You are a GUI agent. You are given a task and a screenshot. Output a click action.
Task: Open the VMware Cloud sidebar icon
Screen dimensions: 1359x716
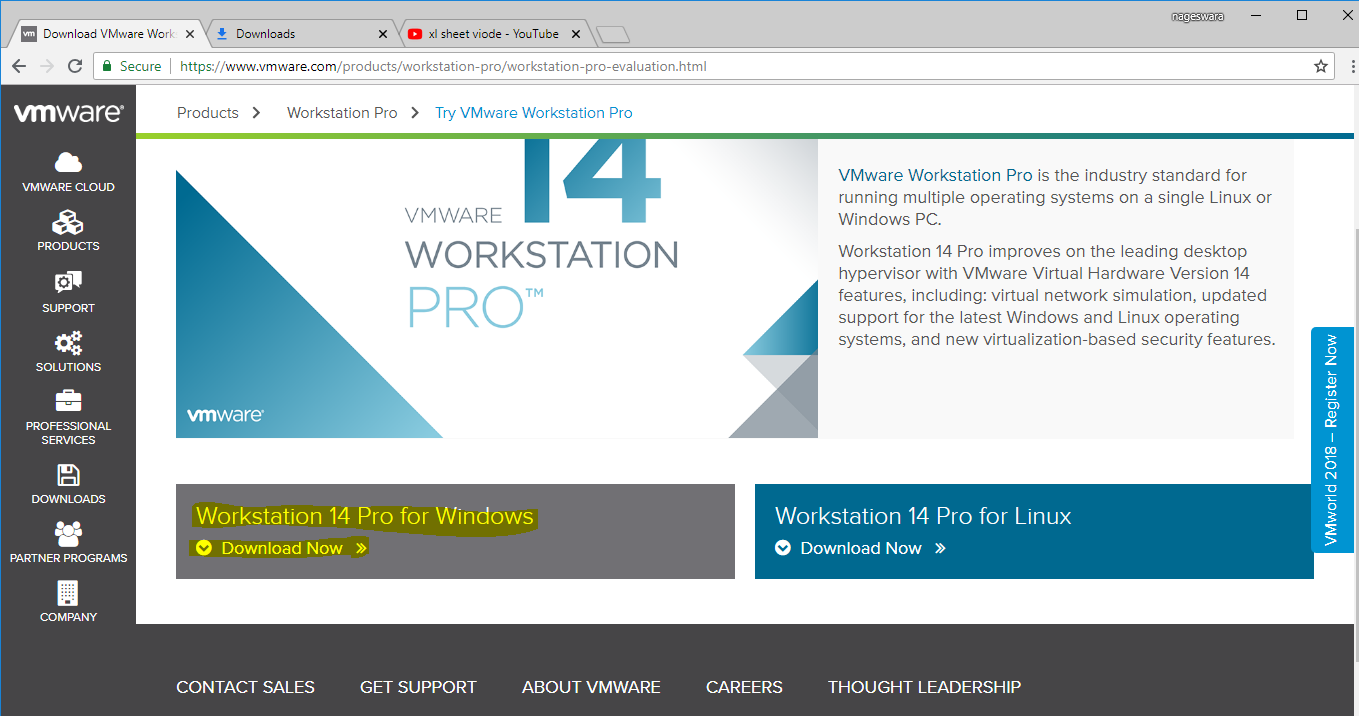(68, 162)
